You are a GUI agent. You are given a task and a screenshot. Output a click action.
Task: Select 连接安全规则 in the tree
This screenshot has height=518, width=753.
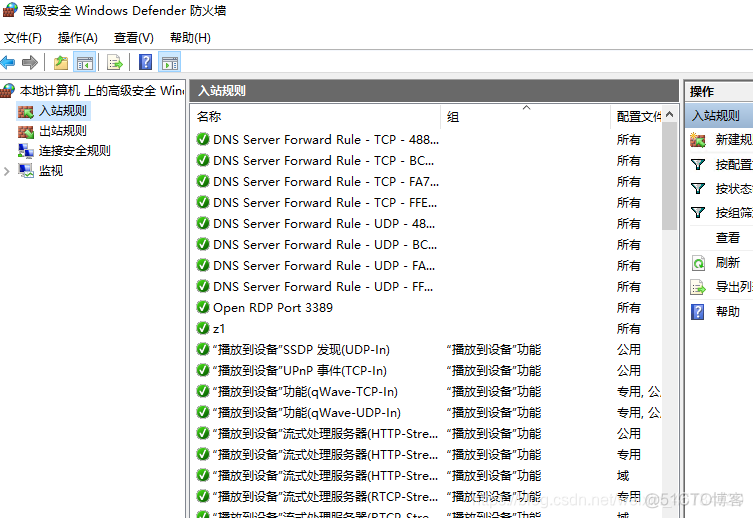tap(74, 151)
